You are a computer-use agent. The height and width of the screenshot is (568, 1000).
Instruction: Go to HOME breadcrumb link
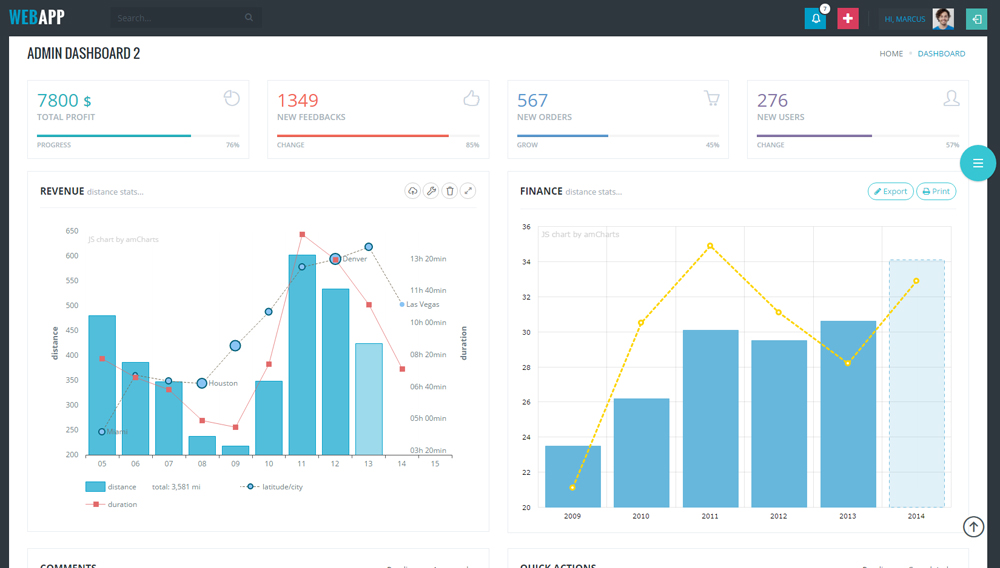point(891,54)
